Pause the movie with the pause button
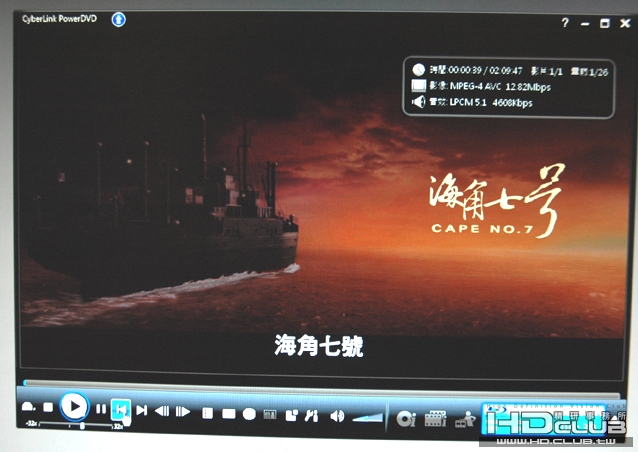Viewport: 638px width, 452px height. (101, 409)
